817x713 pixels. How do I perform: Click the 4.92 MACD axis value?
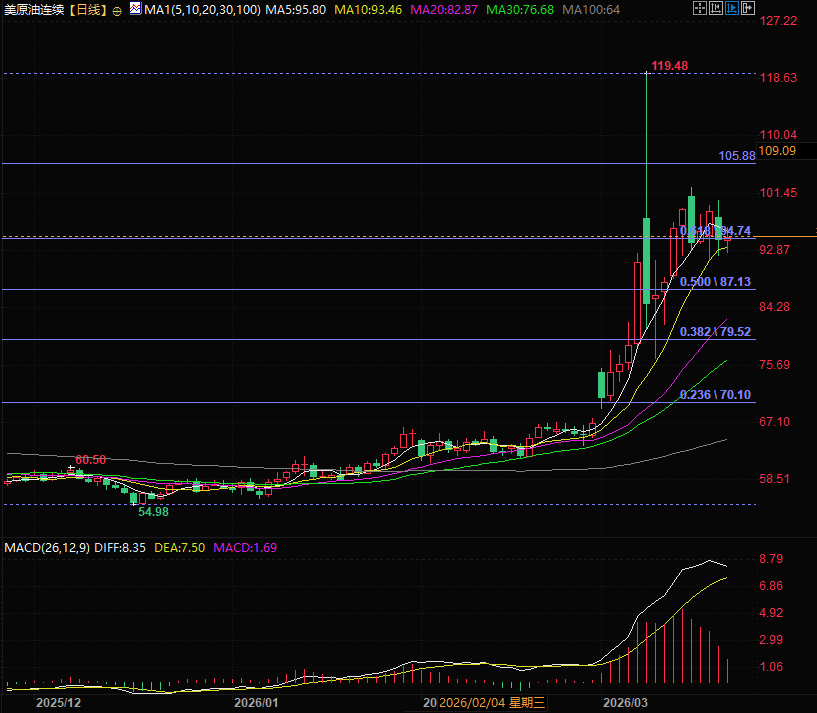coord(771,613)
